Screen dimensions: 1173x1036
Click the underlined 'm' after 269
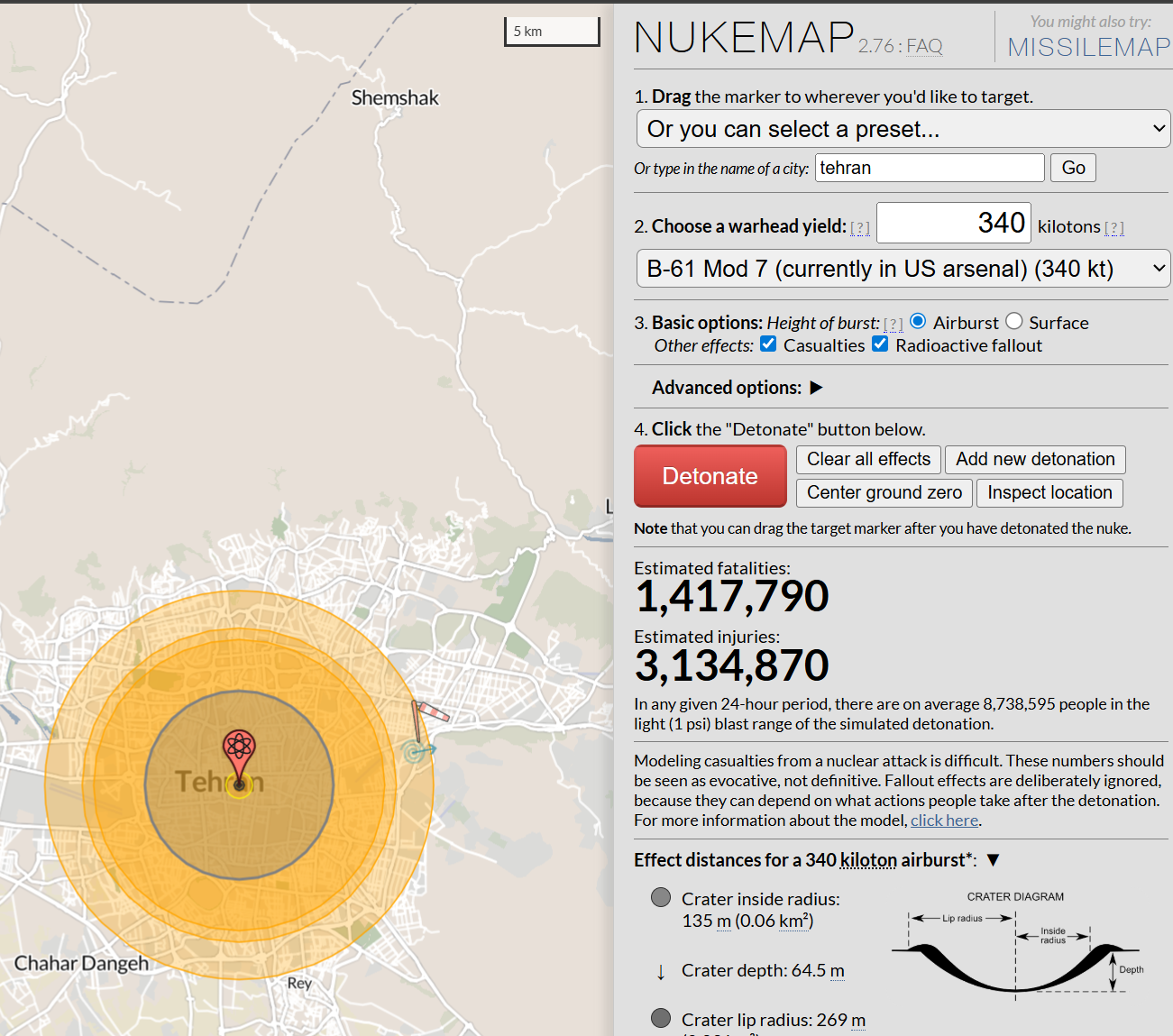click(858, 1021)
